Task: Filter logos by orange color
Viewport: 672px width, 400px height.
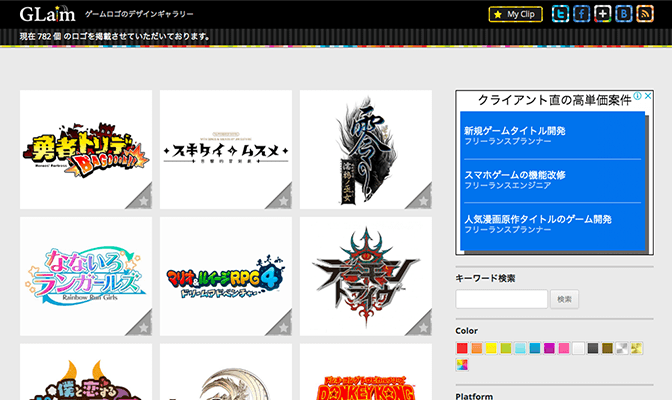Action: [x=477, y=348]
